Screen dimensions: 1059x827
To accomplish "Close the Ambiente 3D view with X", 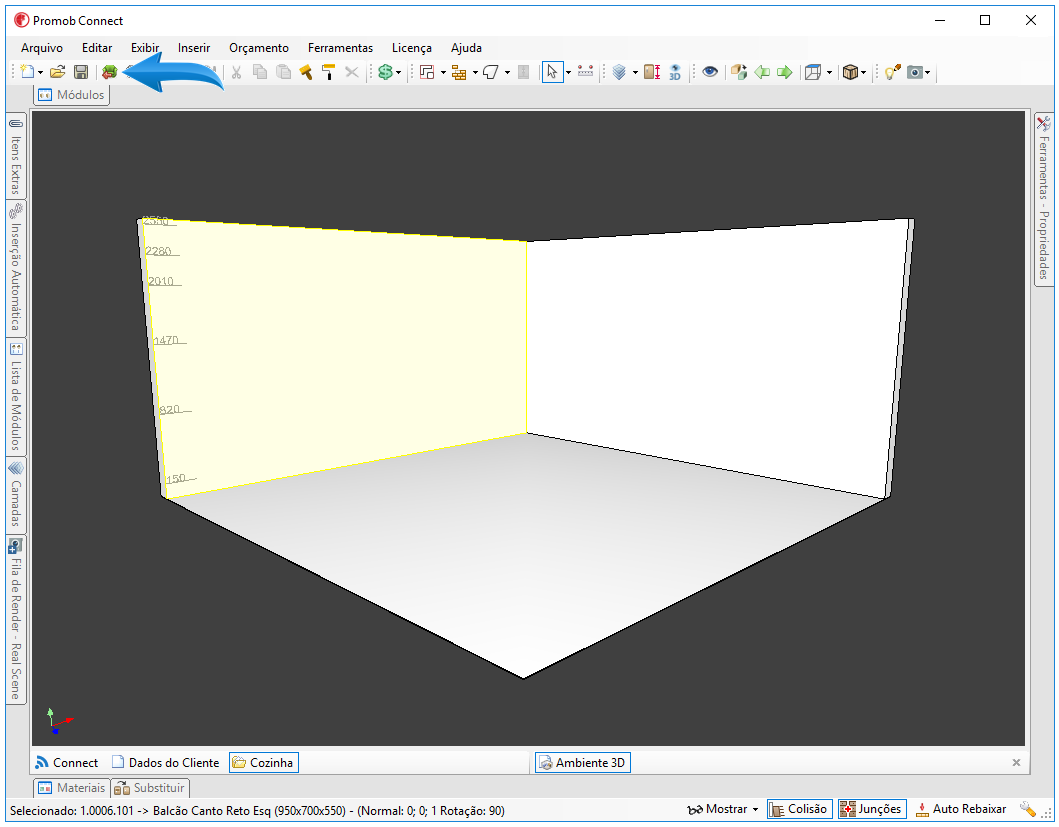I will point(1016,763).
